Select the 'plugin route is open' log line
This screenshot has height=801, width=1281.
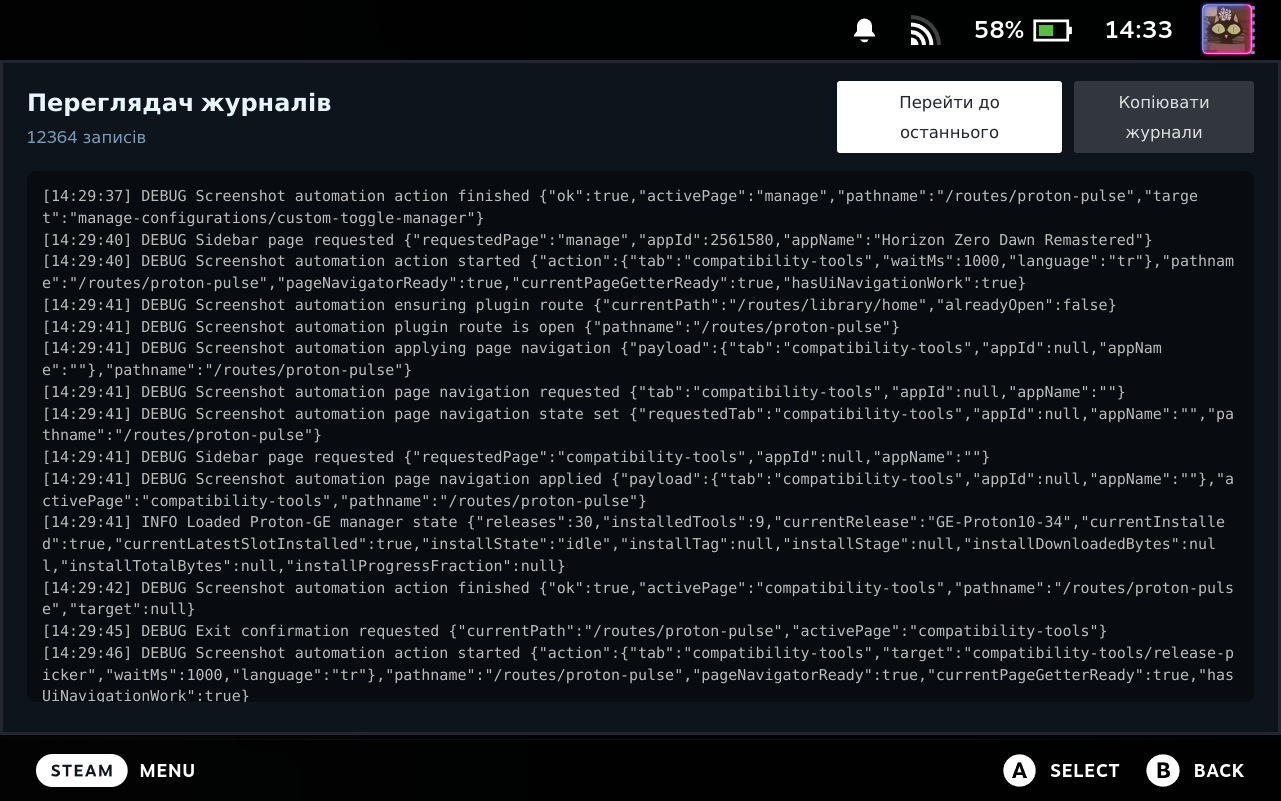[x=471, y=327]
